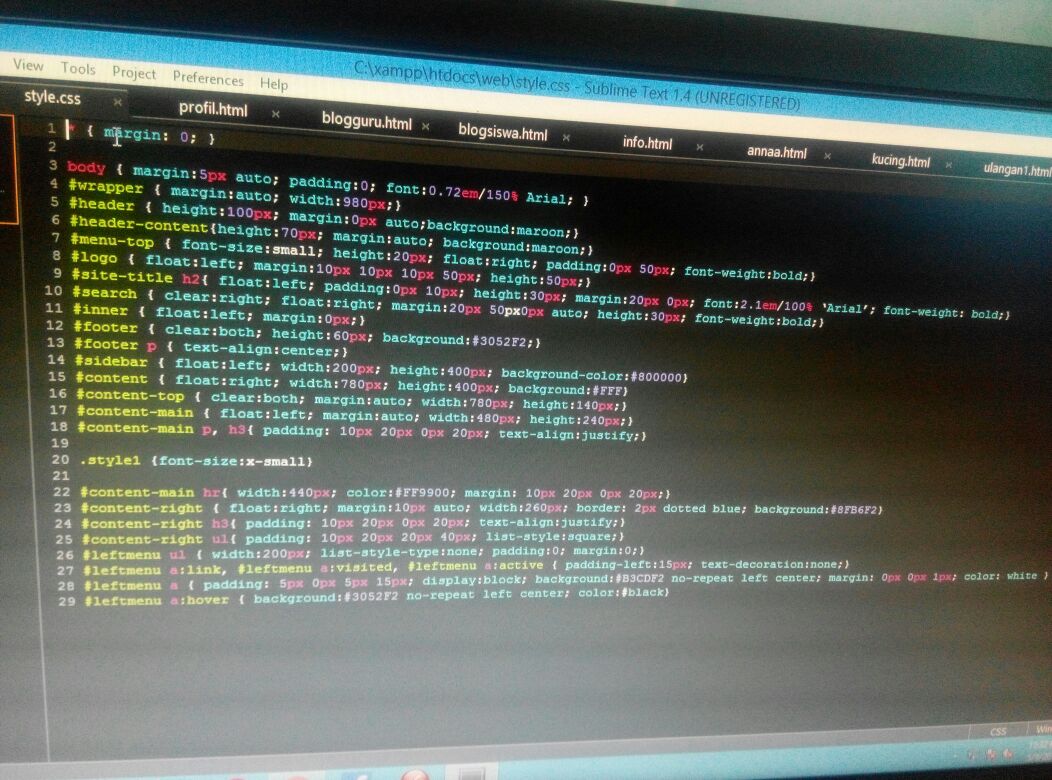The image size is (1052, 780).
Task: Click '#header' selector on line 5
Action: (102, 205)
